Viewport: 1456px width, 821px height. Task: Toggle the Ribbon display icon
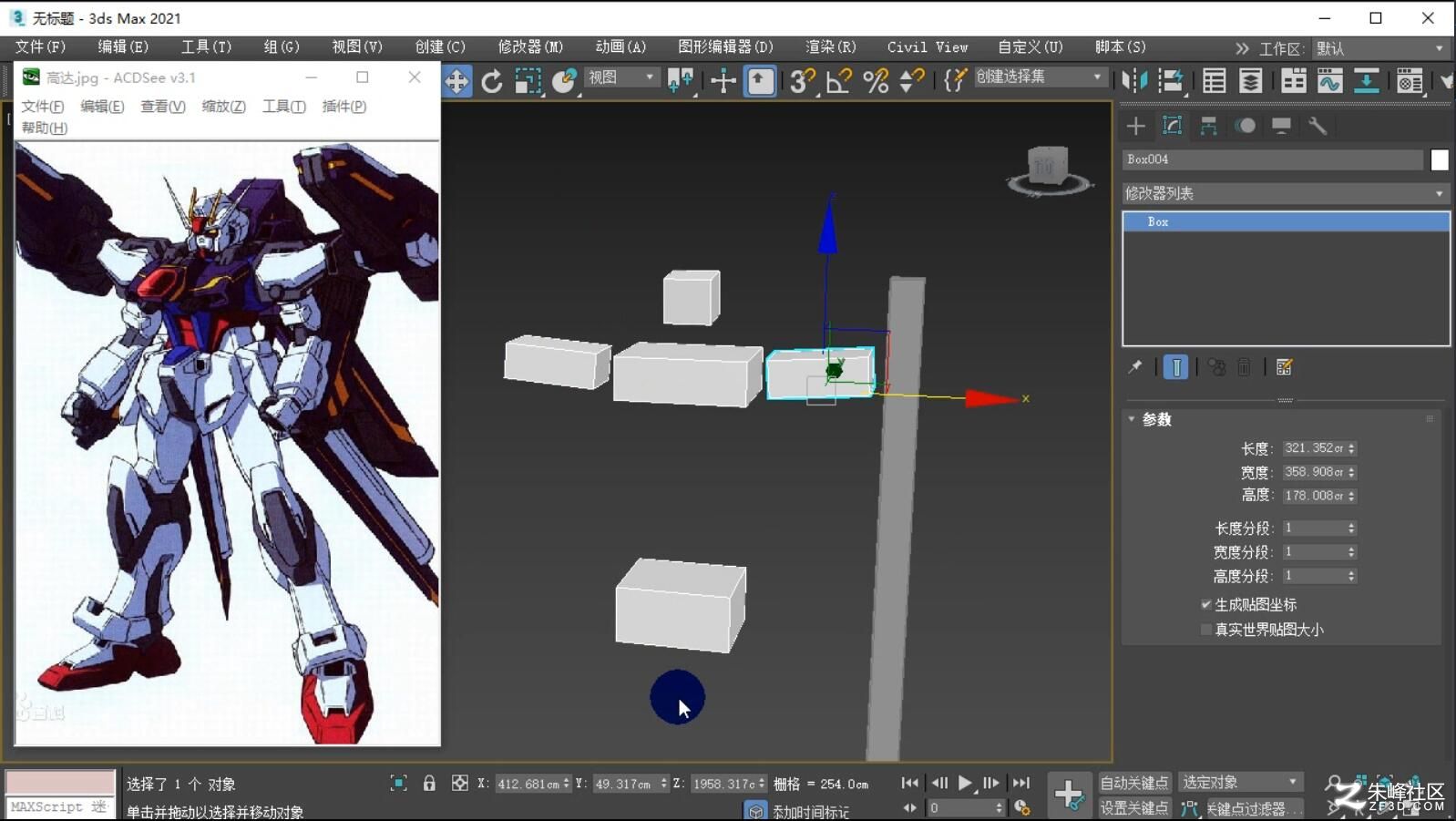tap(1293, 81)
